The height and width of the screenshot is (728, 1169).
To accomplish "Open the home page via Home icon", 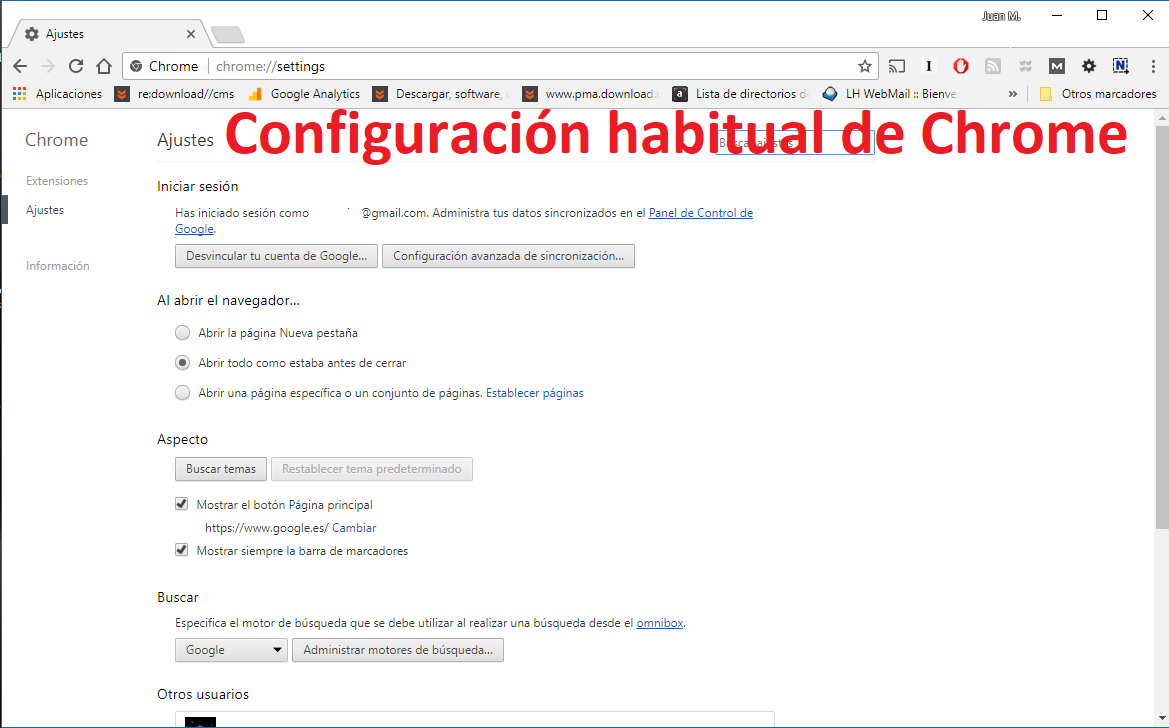I will coord(104,66).
